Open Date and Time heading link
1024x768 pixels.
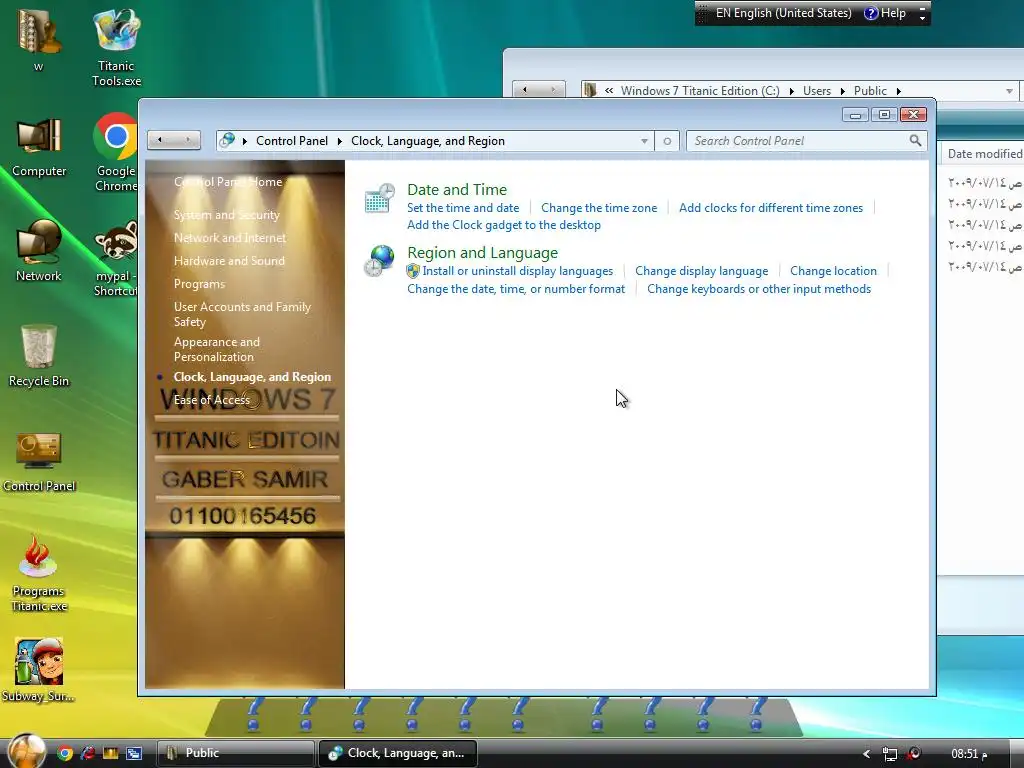(457, 189)
